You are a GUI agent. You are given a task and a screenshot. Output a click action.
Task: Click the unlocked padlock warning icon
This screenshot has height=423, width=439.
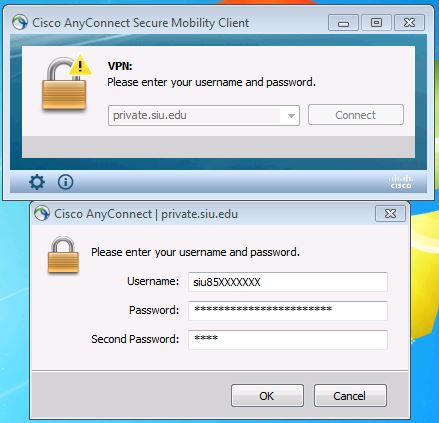66,83
